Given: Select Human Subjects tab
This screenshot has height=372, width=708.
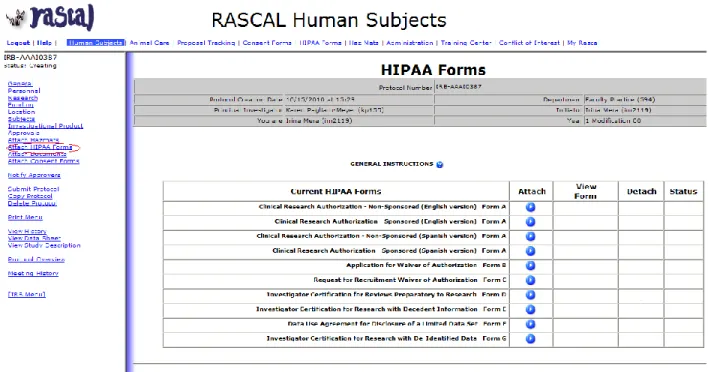Looking at the screenshot, I should 95,43.
